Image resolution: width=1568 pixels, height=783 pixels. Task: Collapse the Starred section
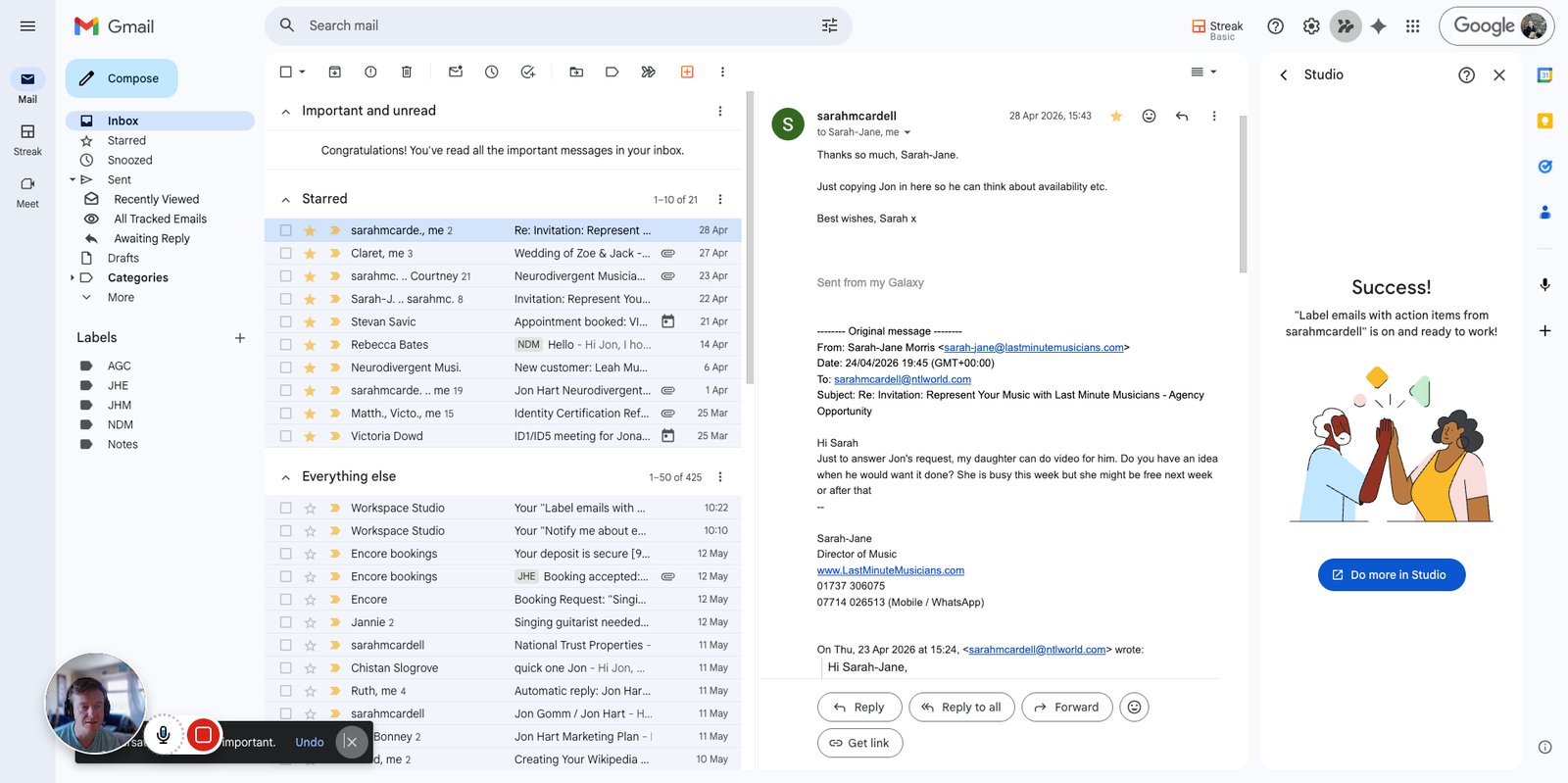(x=285, y=200)
